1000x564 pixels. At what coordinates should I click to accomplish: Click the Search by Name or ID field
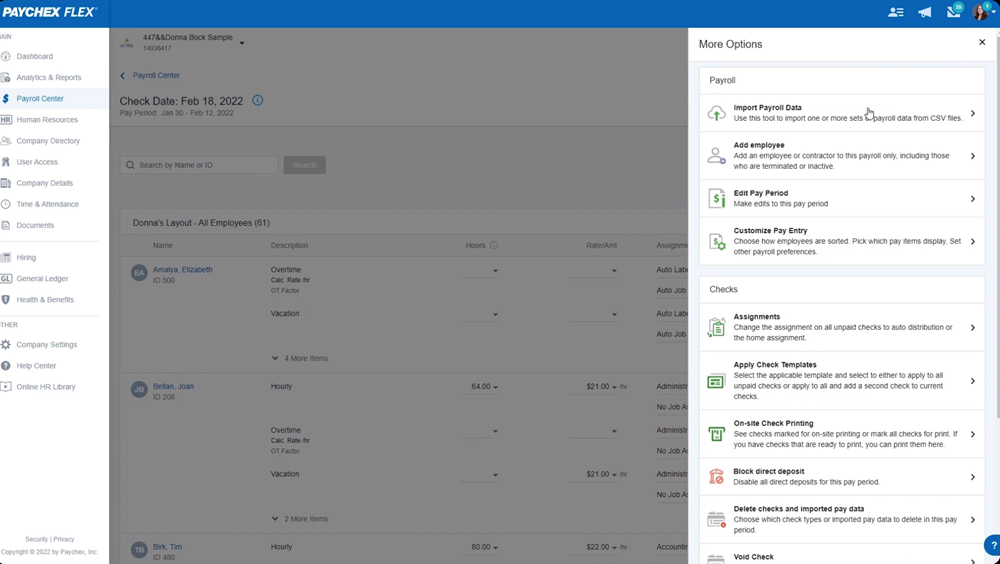click(199, 165)
